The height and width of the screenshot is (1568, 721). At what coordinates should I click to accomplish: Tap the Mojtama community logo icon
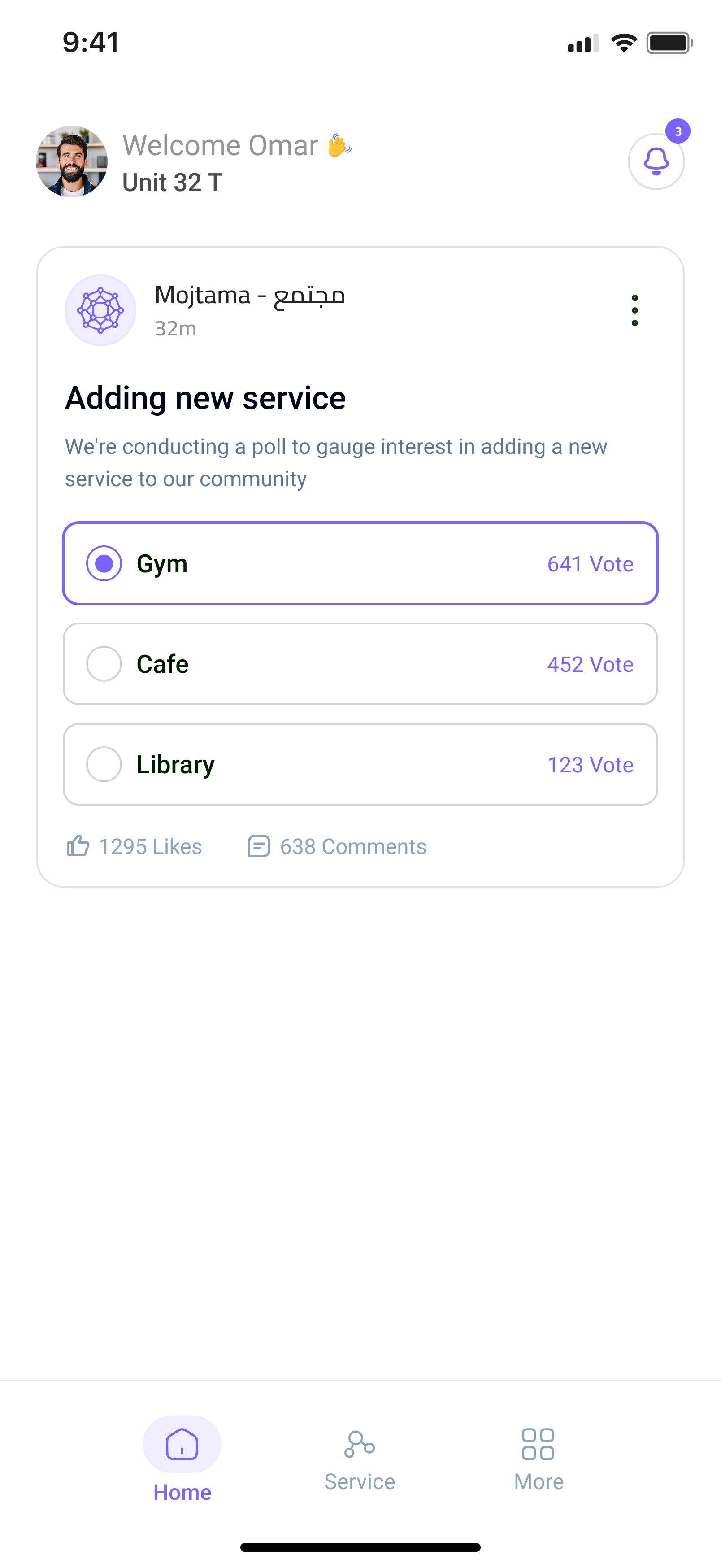coord(100,310)
